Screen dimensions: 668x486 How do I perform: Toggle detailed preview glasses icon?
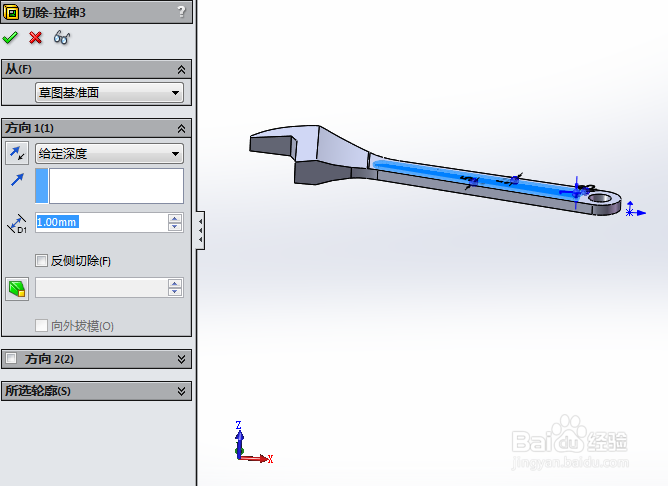[62, 38]
